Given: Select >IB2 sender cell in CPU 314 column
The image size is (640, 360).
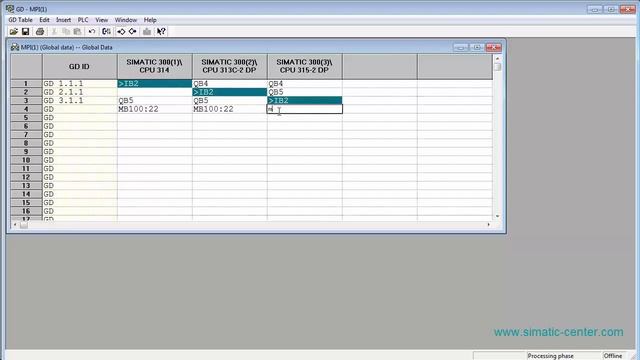Looking at the screenshot, I should pyautogui.click(x=155, y=84).
